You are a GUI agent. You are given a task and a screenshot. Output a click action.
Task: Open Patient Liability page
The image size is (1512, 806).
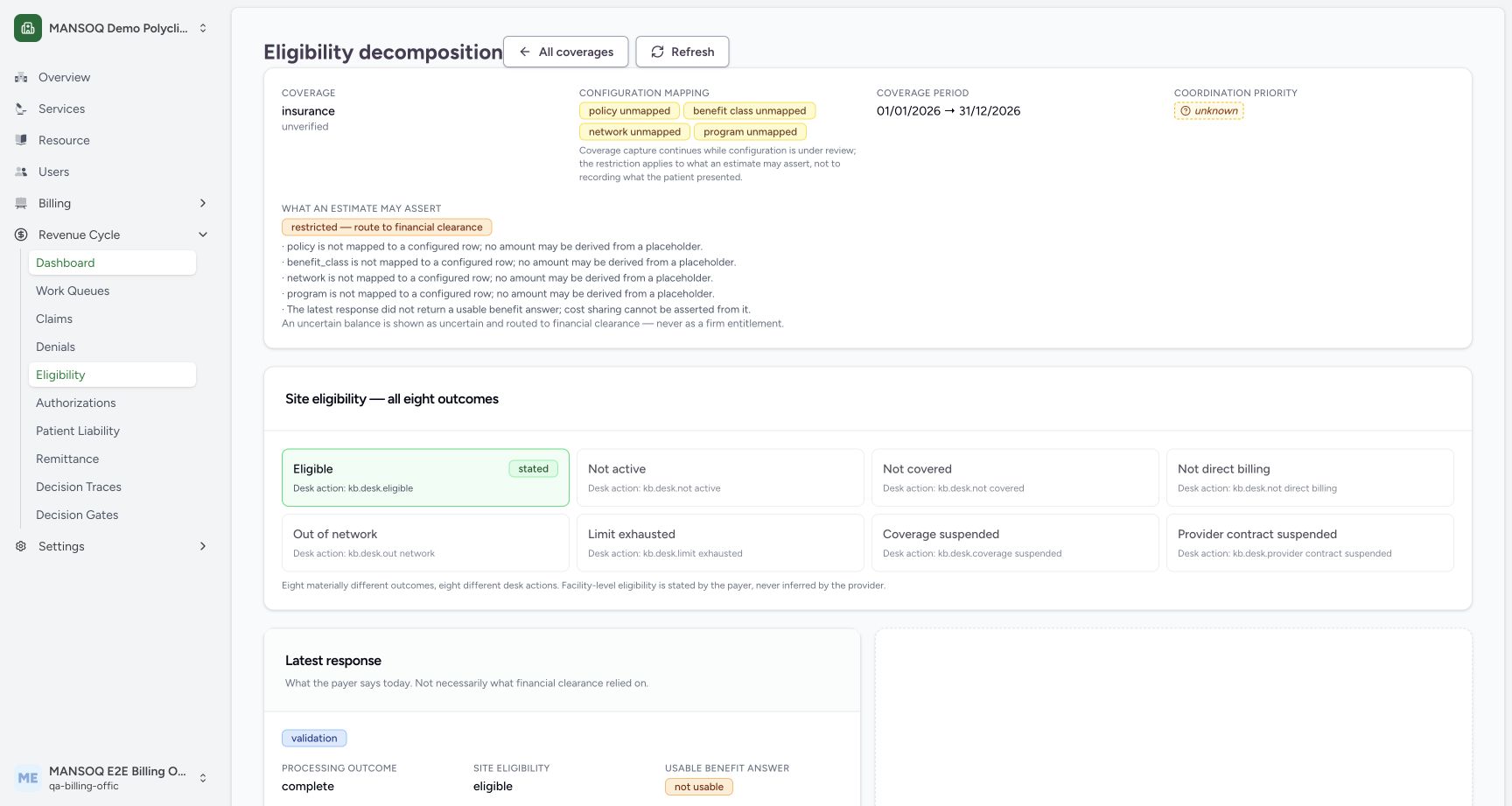click(112, 431)
